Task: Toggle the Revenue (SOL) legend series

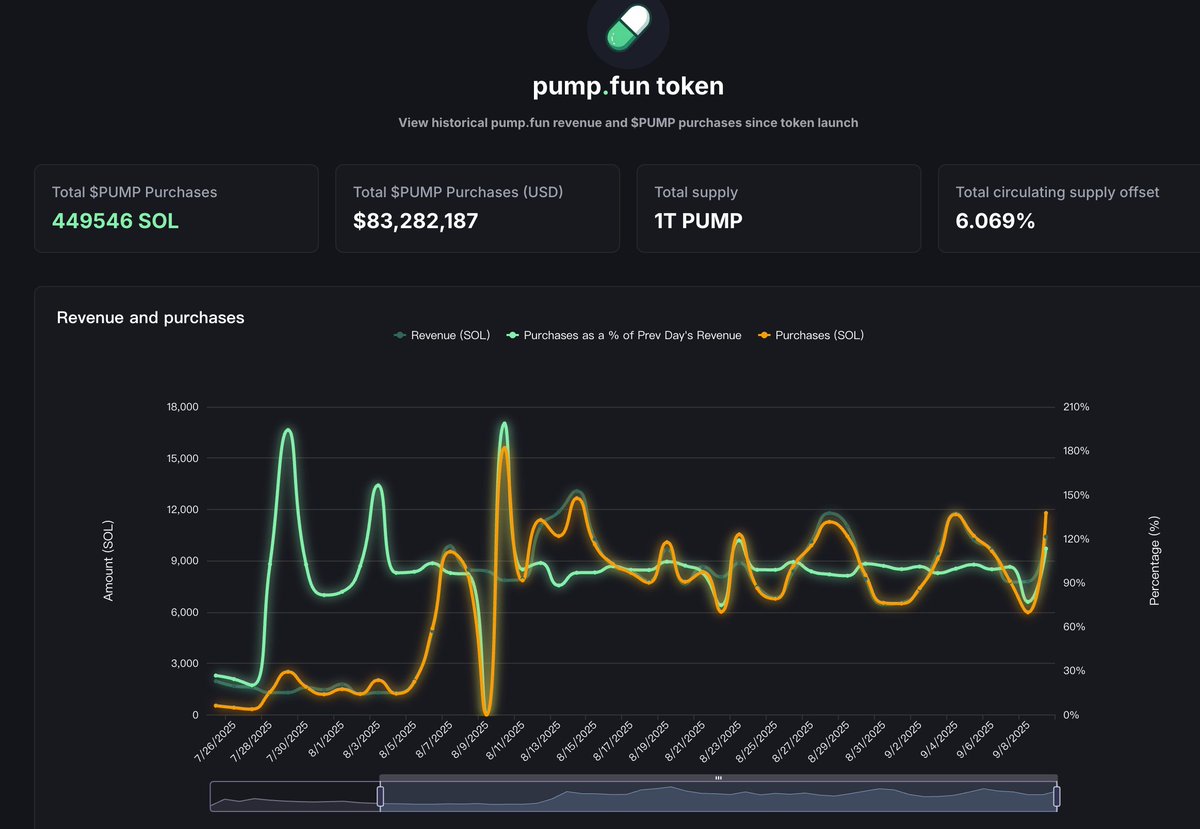Action: pyautogui.click(x=442, y=335)
